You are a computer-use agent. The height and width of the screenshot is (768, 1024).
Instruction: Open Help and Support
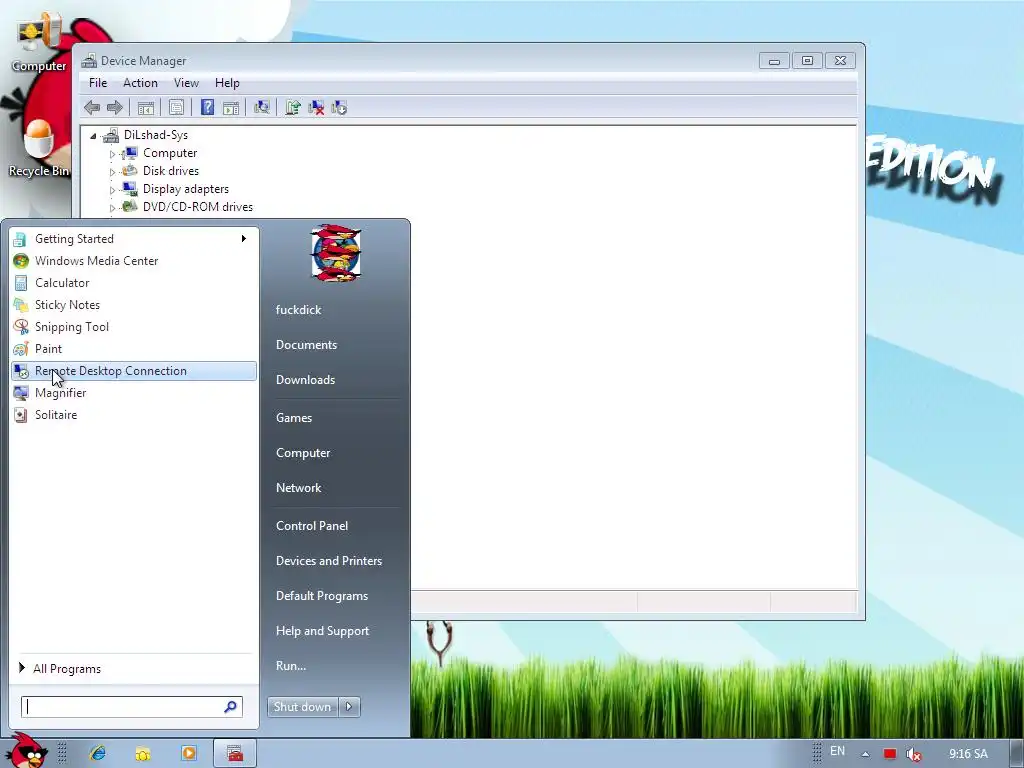[x=322, y=631]
